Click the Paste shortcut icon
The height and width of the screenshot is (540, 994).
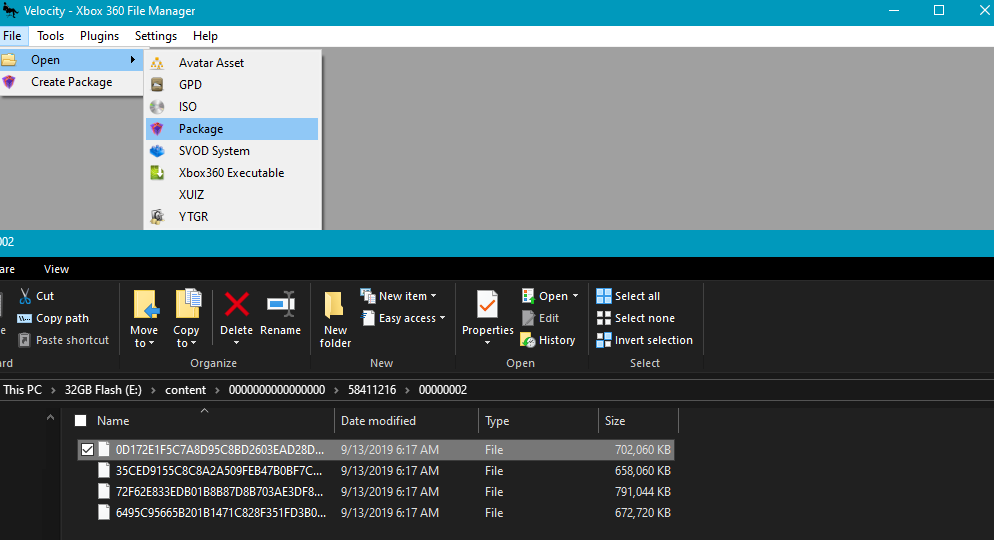pos(24,340)
